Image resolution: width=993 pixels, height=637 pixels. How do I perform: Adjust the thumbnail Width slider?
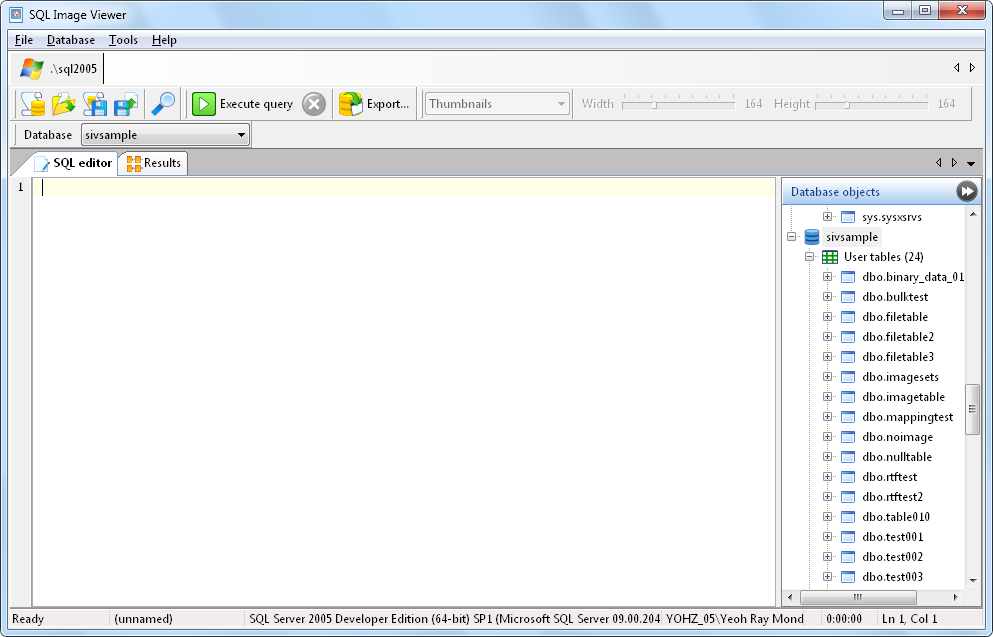coord(653,104)
